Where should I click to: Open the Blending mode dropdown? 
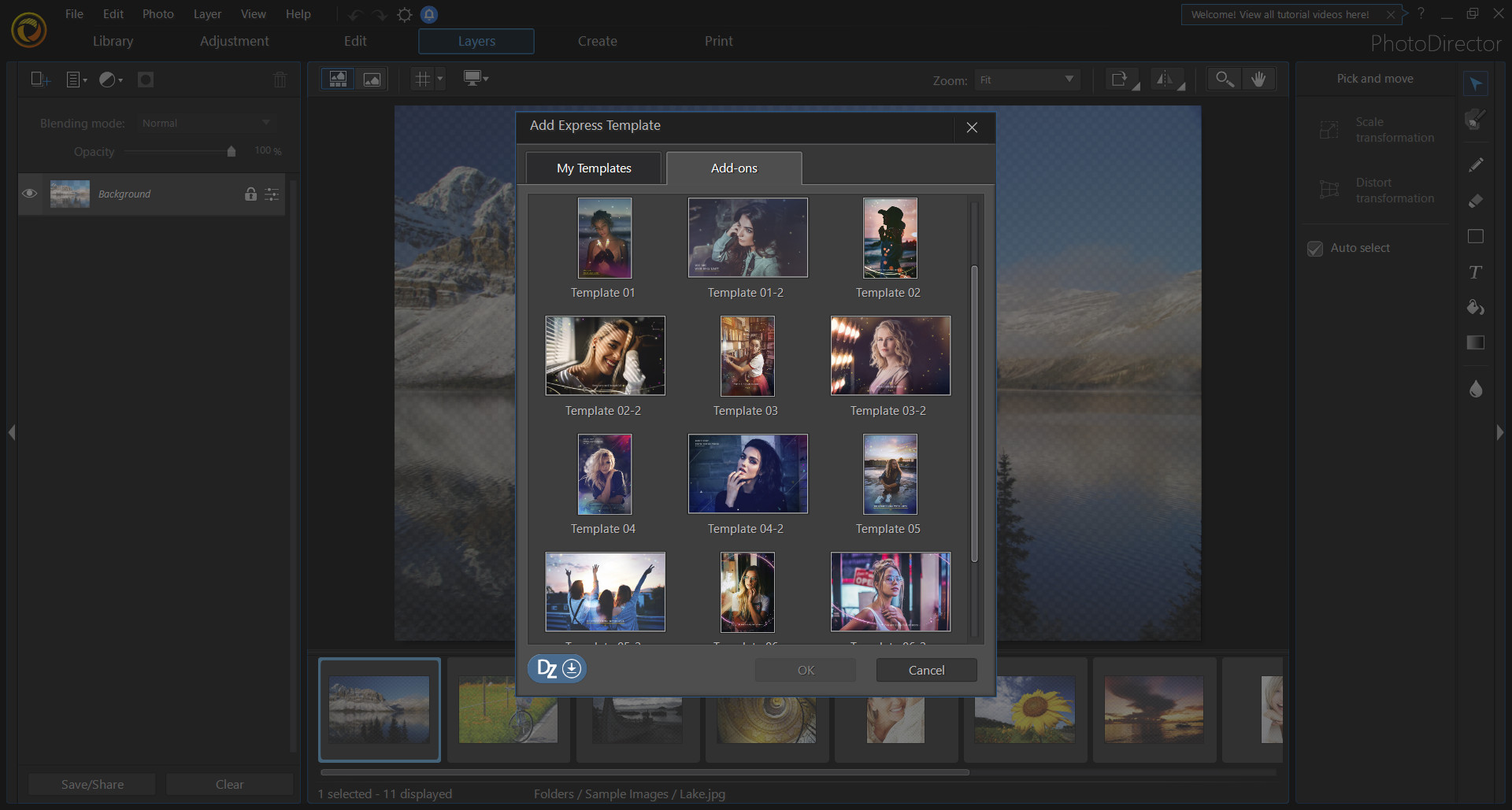(205, 123)
